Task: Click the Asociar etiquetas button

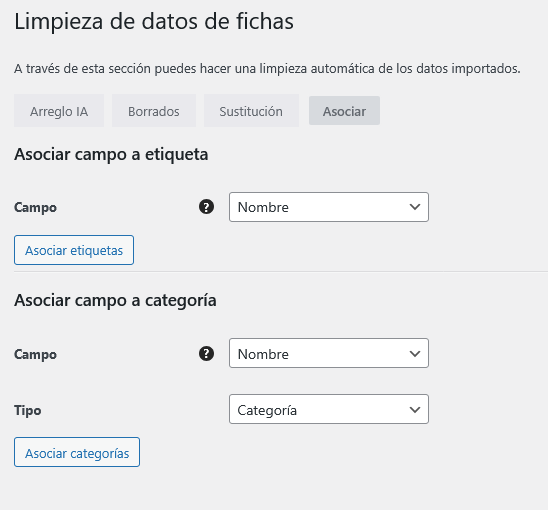Action: (74, 250)
